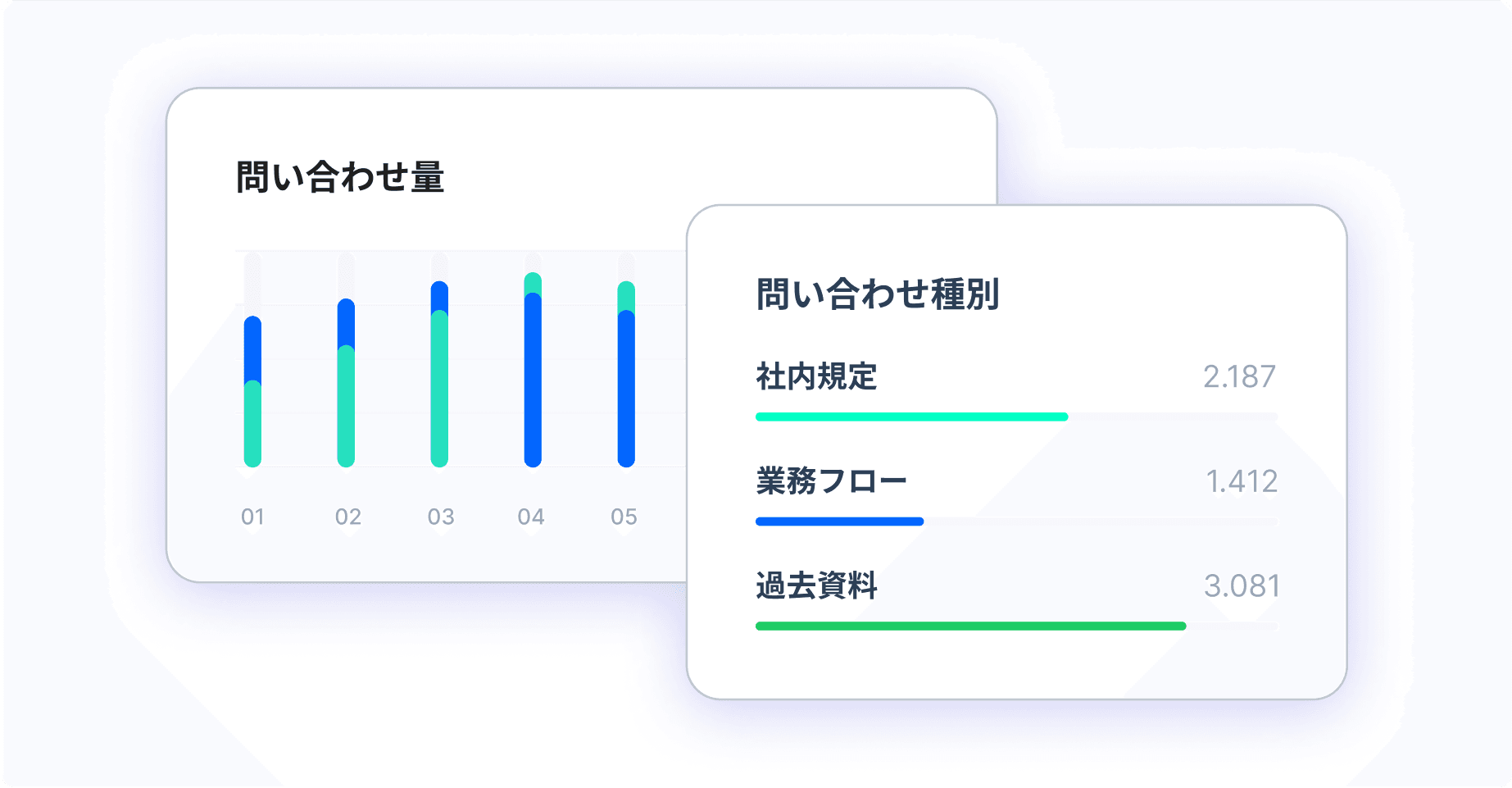Click the 05 axis label

(624, 517)
